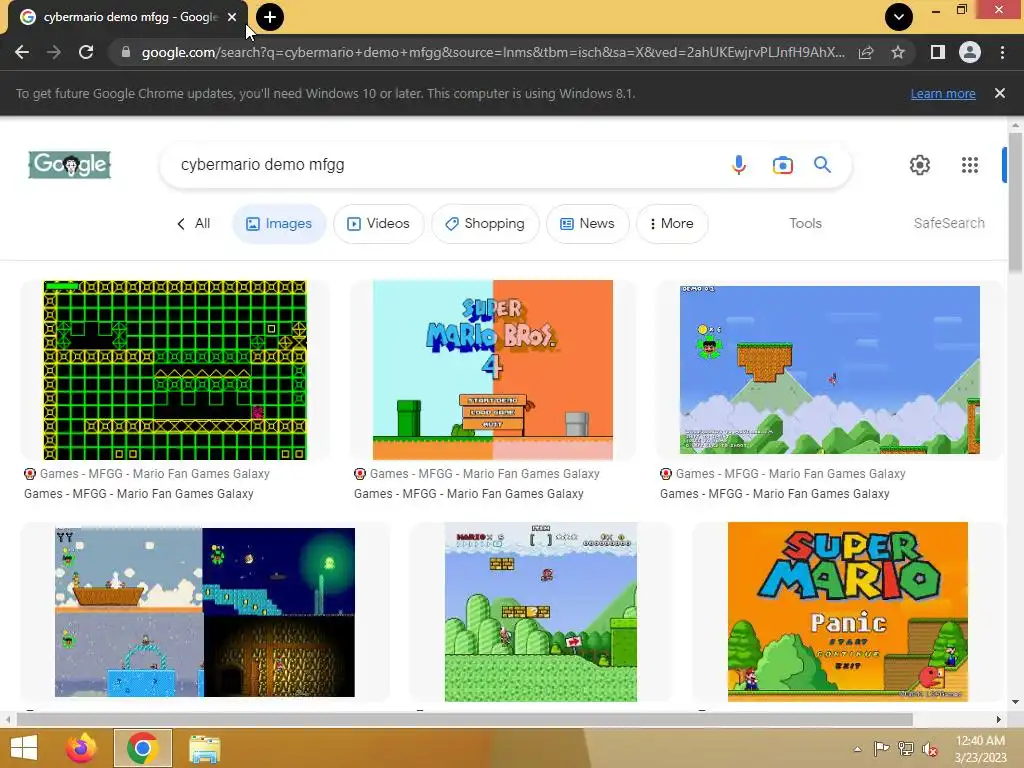Open Chrome three-dot menu
1024x768 pixels.
tap(1002, 52)
